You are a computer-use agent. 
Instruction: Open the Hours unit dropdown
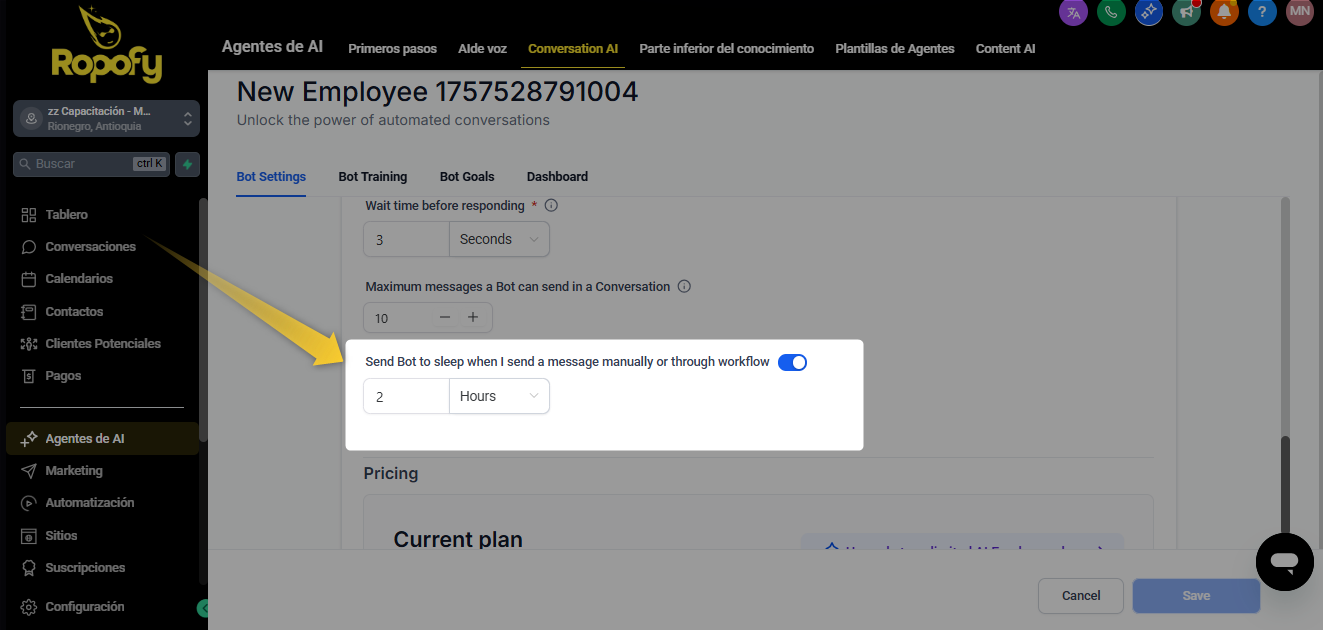499,397
